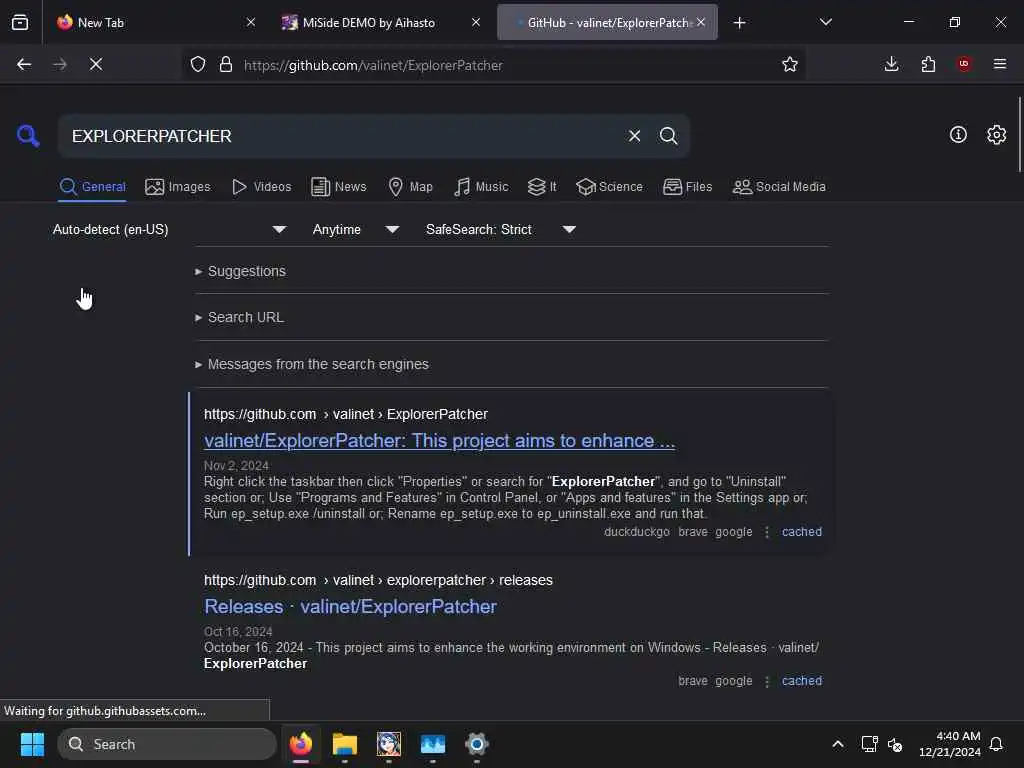List all tabs with the dropdown chevron
The width and height of the screenshot is (1024, 768).
click(x=825, y=22)
